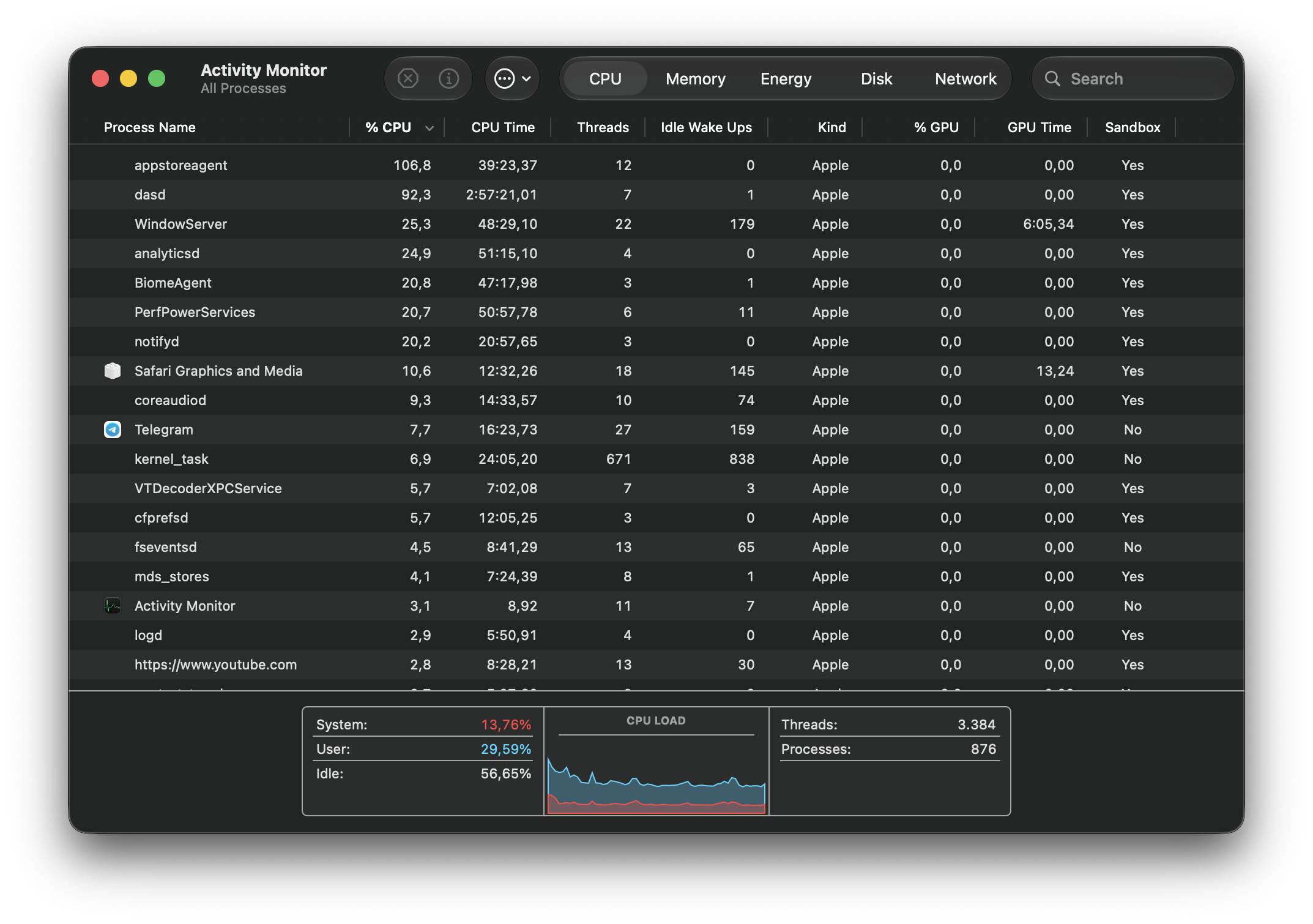The height and width of the screenshot is (924, 1313).
Task: Select the dasd process row
Action: pyautogui.click(x=656, y=195)
